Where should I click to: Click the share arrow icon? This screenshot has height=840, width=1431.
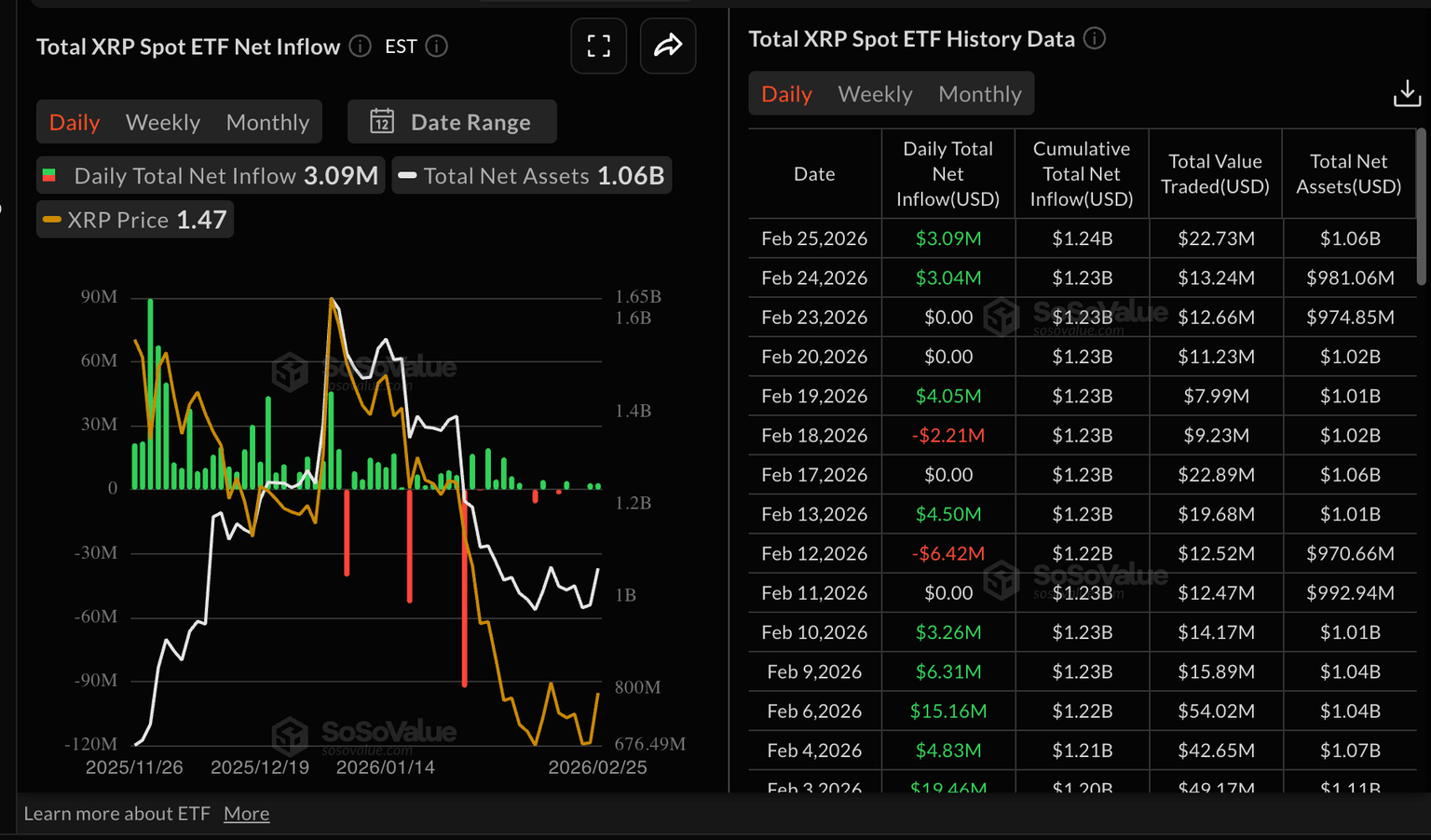point(667,46)
